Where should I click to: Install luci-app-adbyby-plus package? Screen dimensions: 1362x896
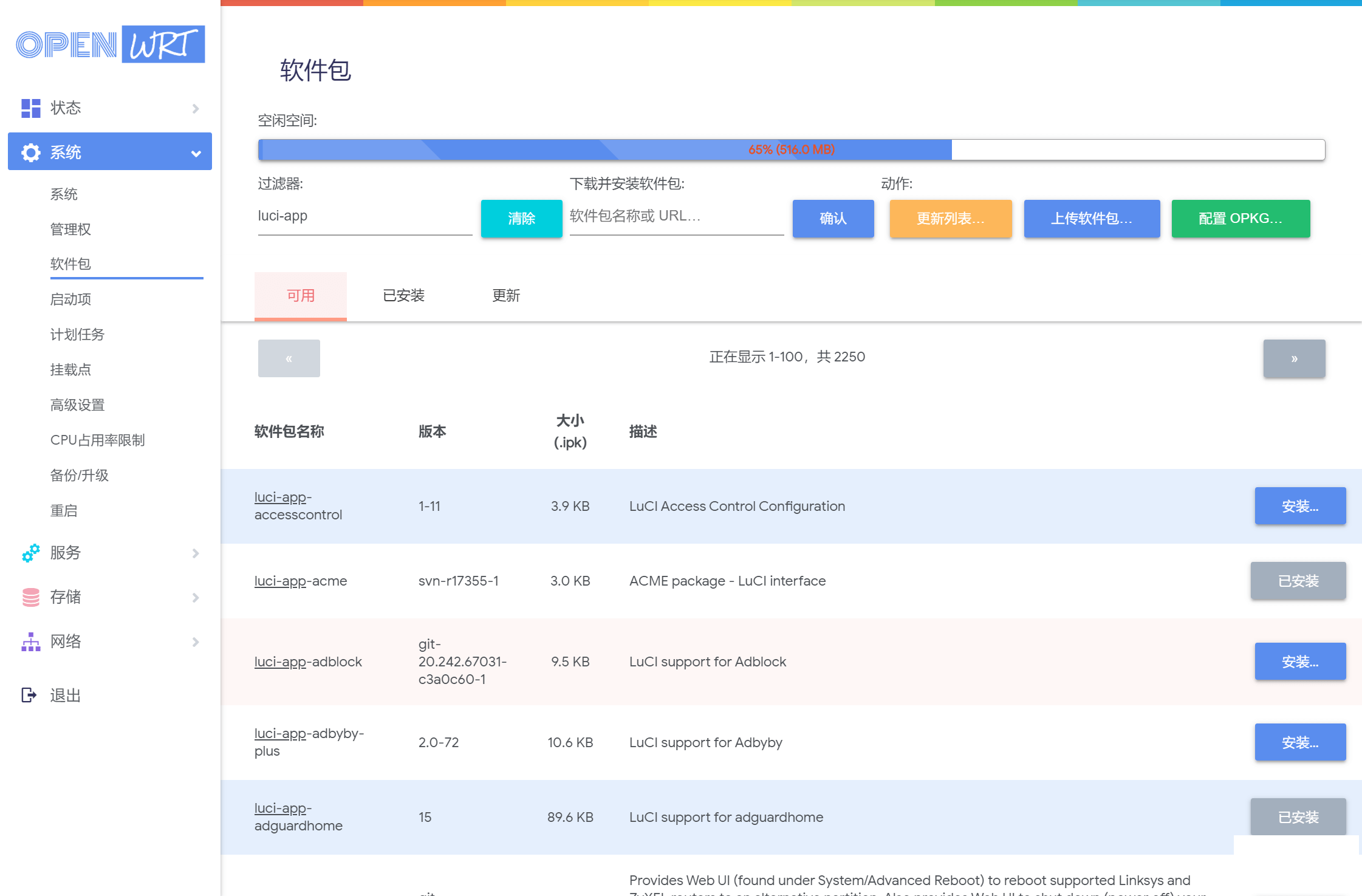(1300, 742)
